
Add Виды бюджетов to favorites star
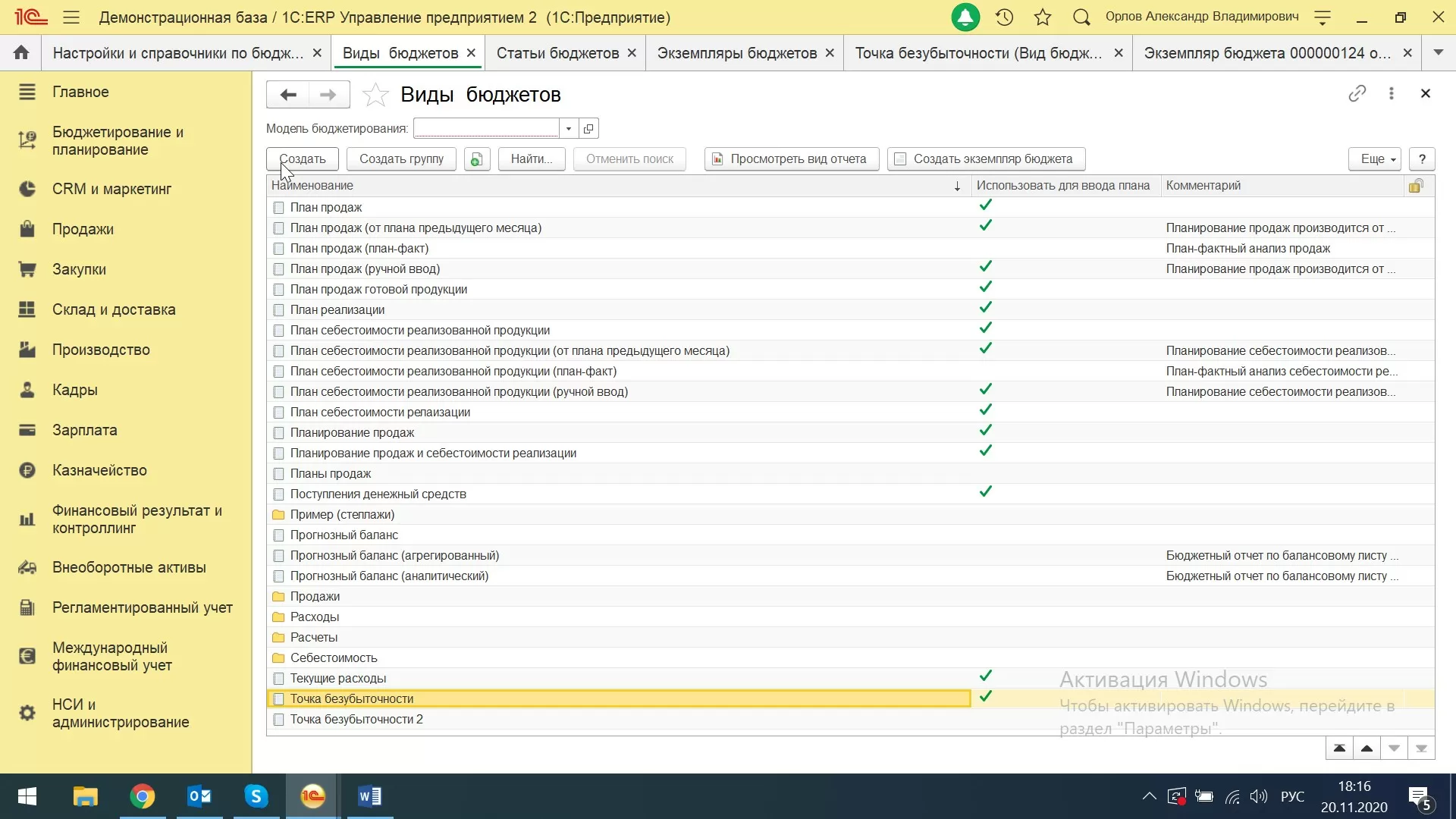pyautogui.click(x=375, y=95)
